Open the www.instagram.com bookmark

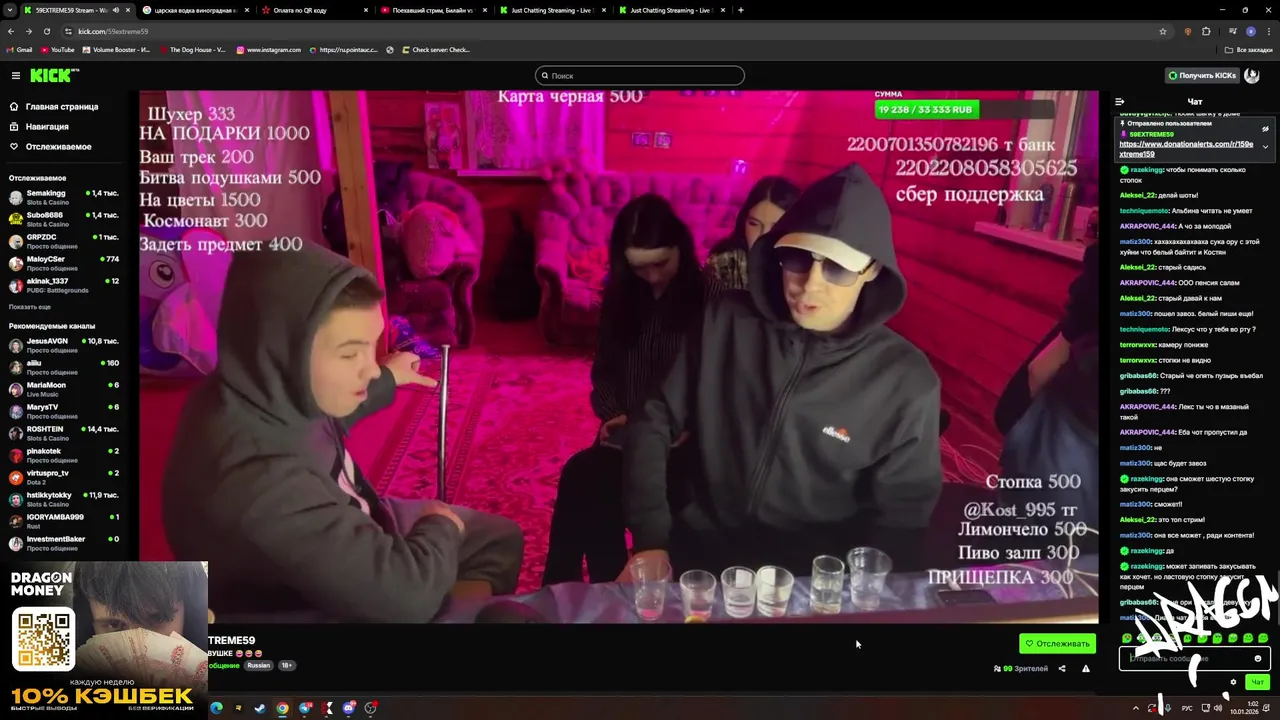[x=269, y=50]
